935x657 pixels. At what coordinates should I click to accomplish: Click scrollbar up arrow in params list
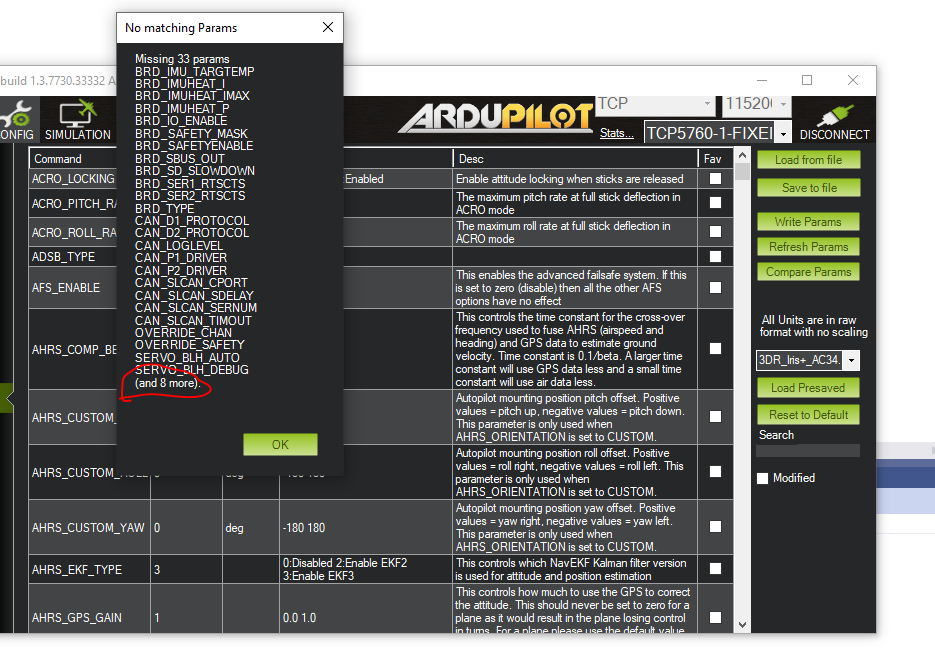(x=742, y=156)
